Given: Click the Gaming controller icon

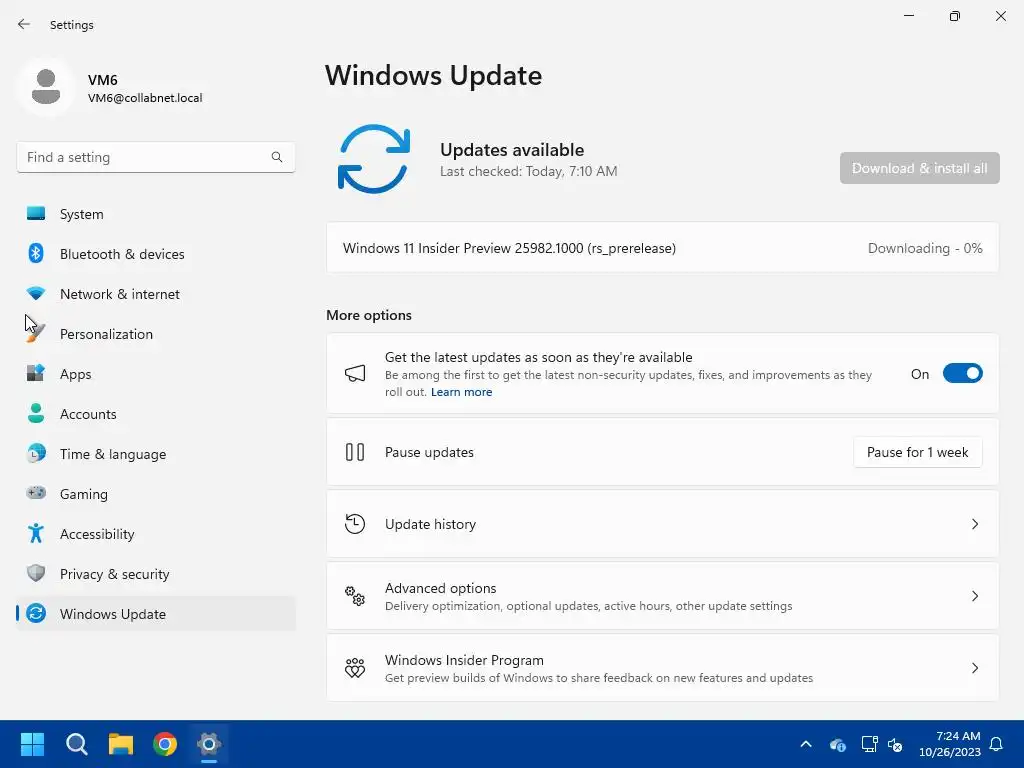Looking at the screenshot, I should pos(36,493).
